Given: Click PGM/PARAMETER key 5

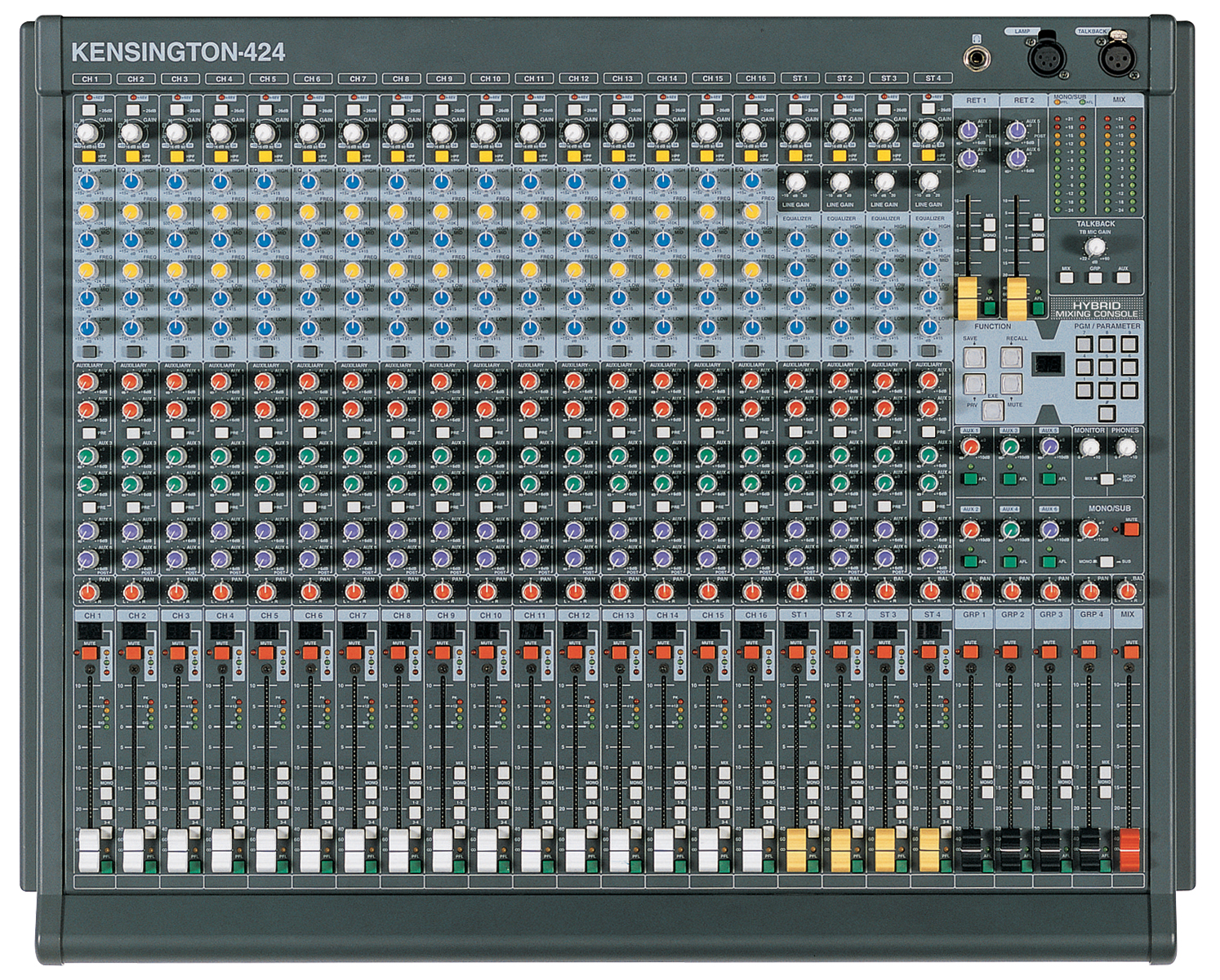Looking at the screenshot, I should pos(1106,367).
